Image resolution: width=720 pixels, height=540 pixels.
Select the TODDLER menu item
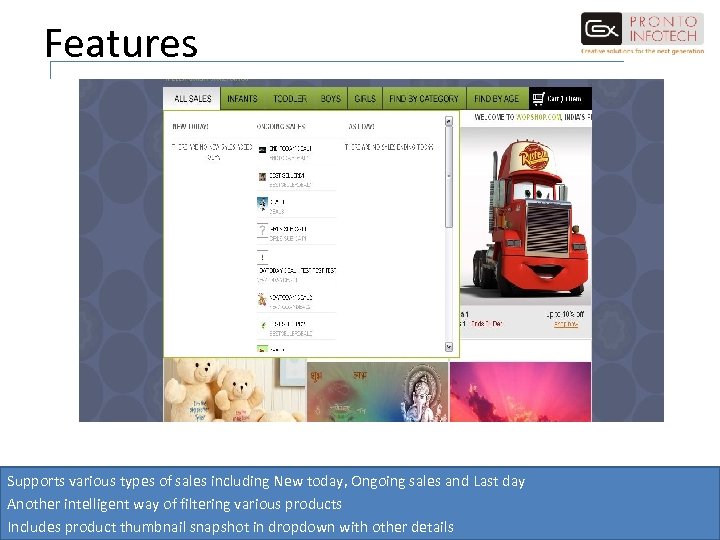(290, 99)
